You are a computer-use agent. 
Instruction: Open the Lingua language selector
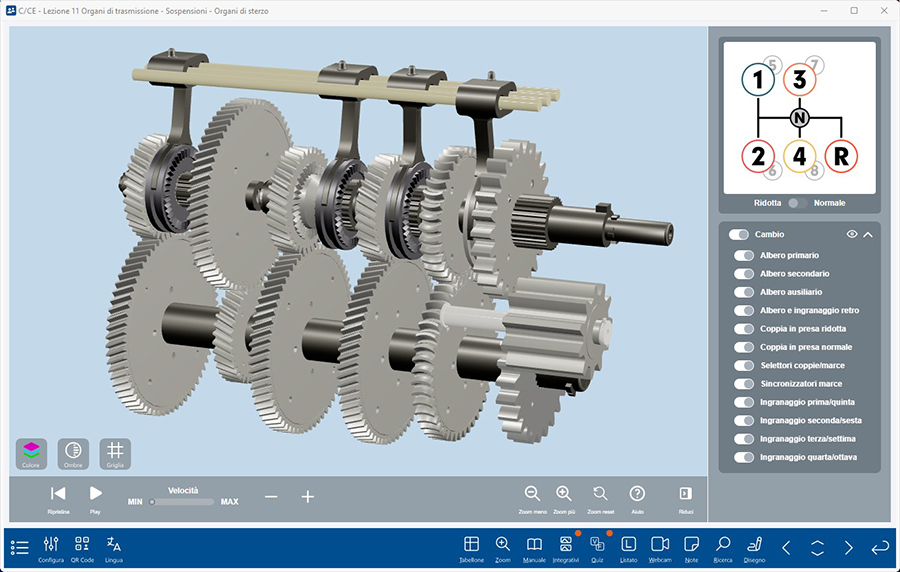coord(114,545)
